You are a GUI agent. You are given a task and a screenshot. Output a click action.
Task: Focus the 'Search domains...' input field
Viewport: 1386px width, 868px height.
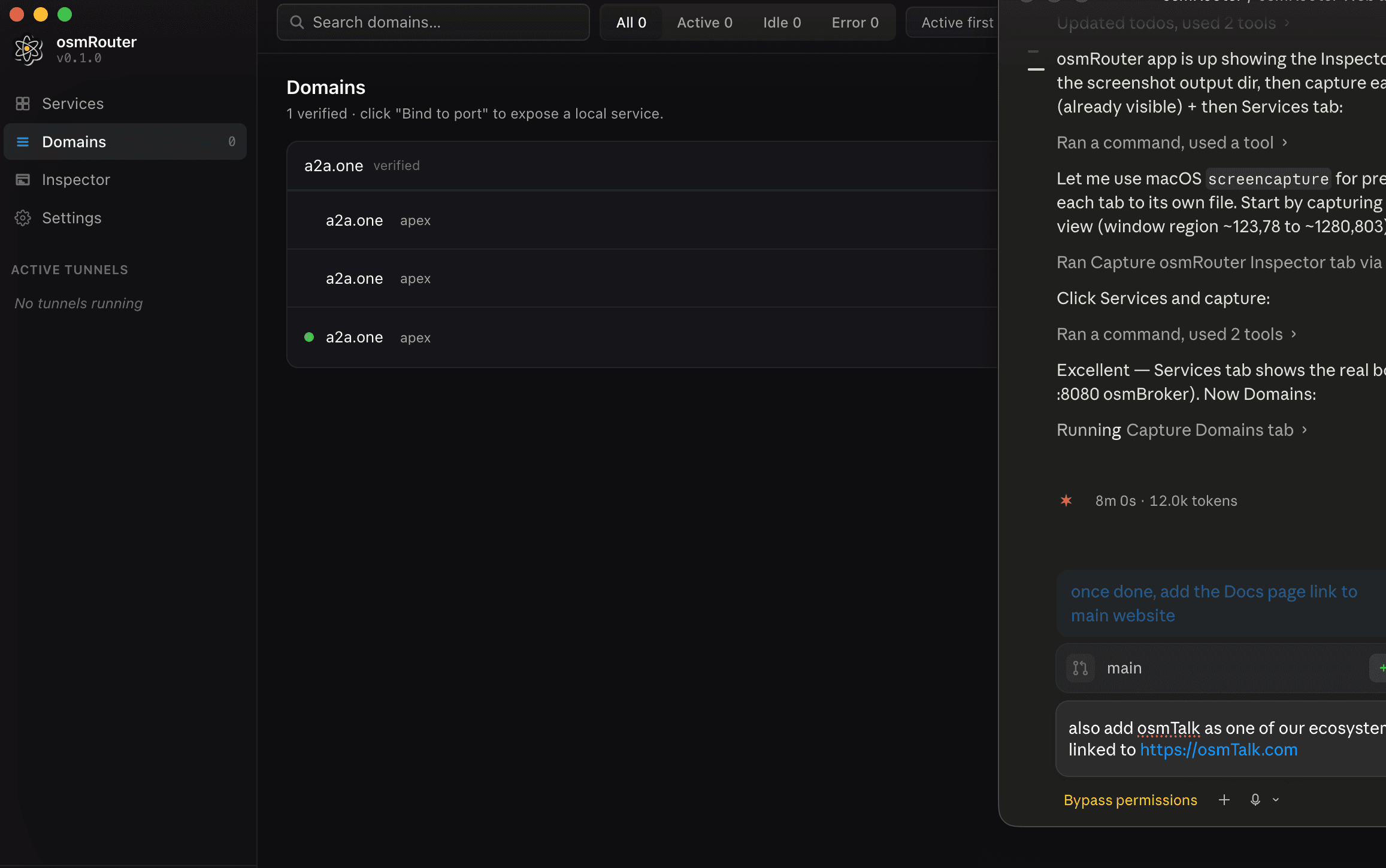tap(433, 22)
